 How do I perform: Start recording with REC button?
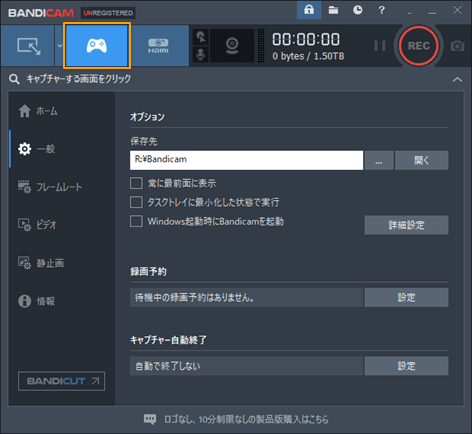pos(419,46)
